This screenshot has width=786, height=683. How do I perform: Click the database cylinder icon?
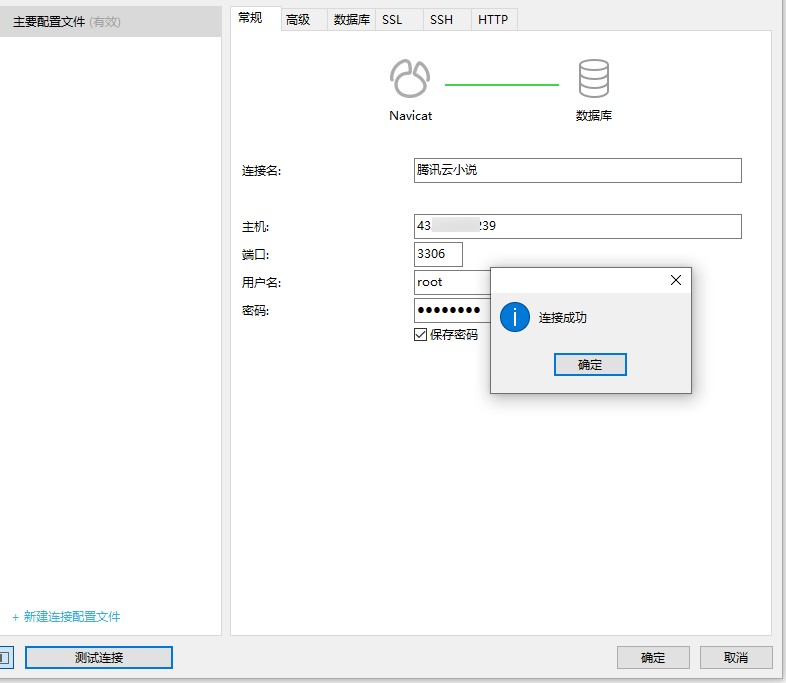pos(594,78)
